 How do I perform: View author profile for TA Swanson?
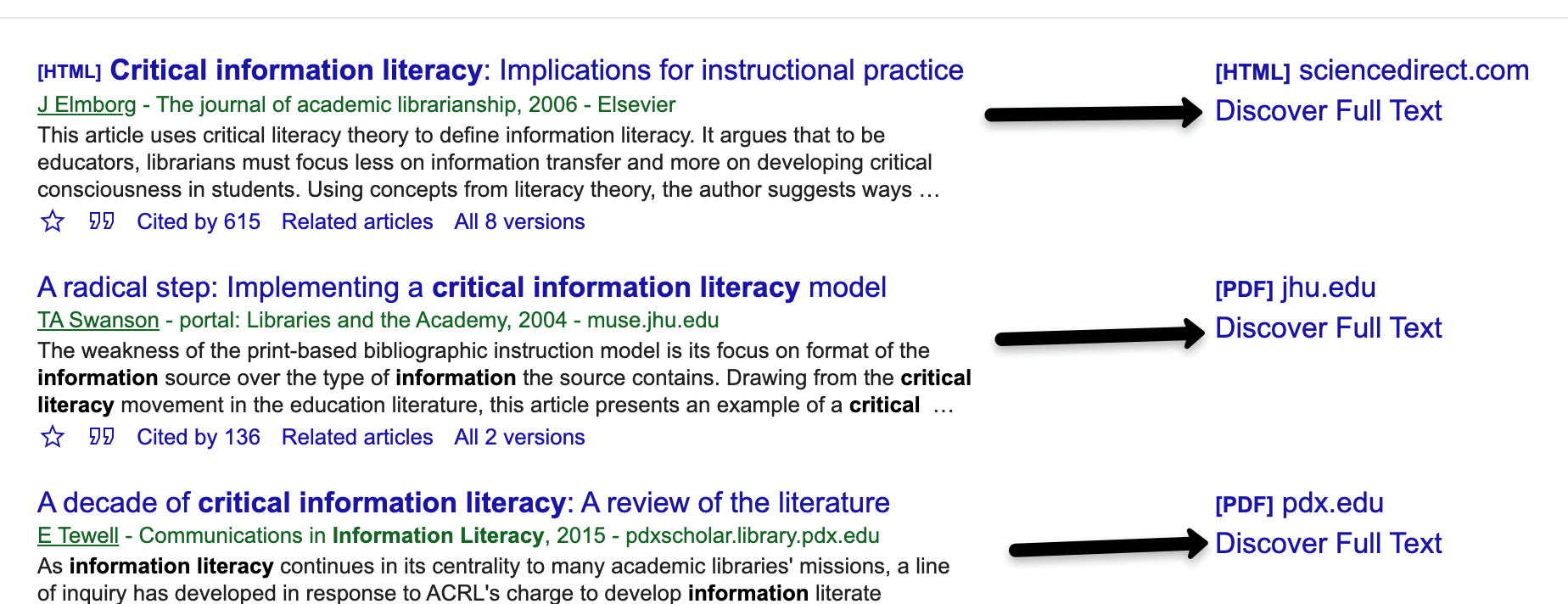pyautogui.click(x=98, y=321)
